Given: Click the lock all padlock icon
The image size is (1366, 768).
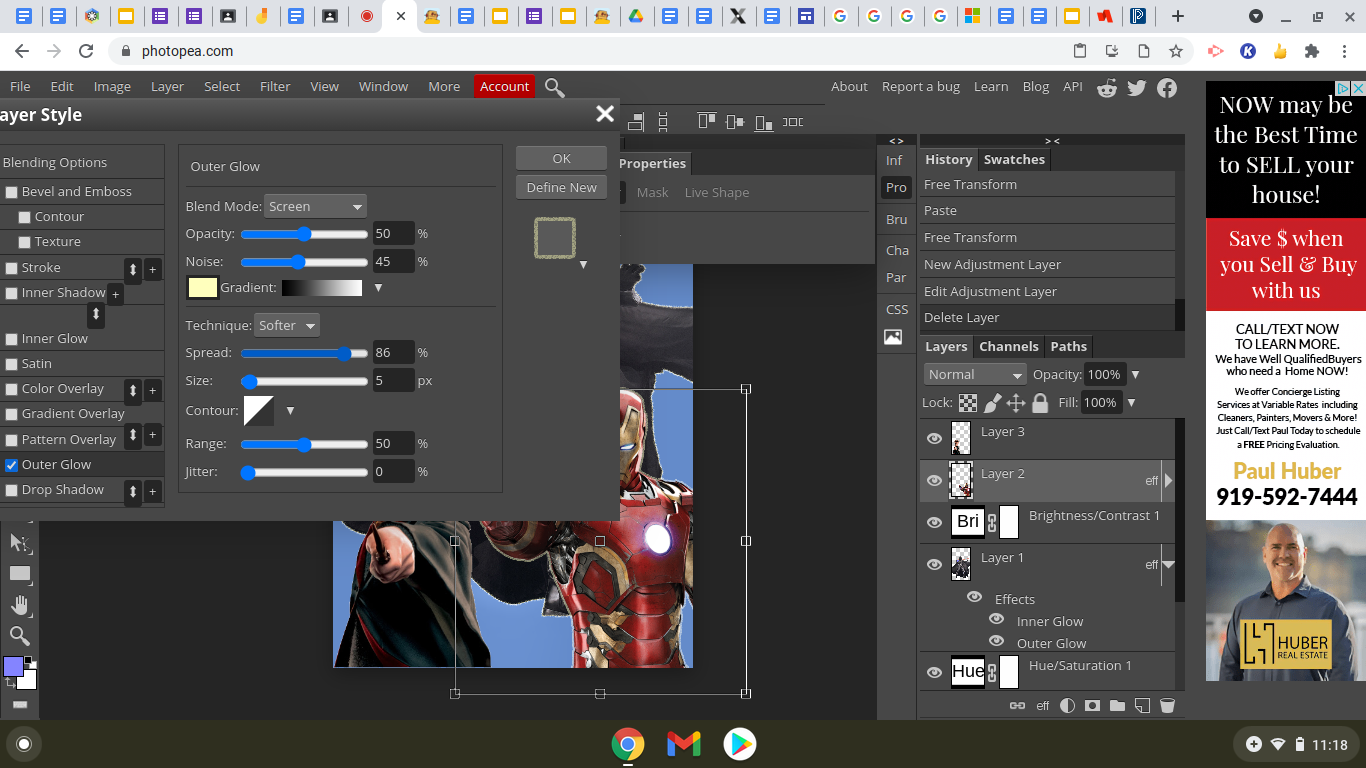Looking at the screenshot, I should click(1040, 403).
